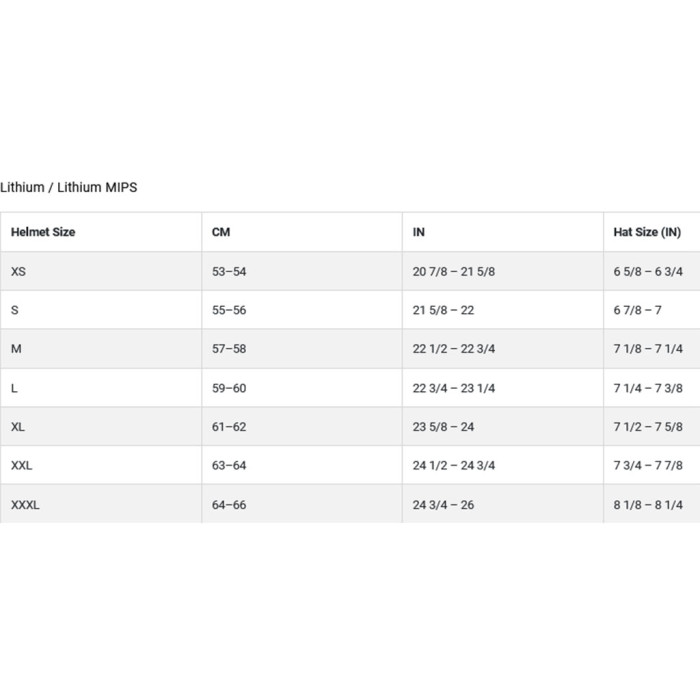Select the 53–54 CM cell
700x700 pixels.
point(229,271)
